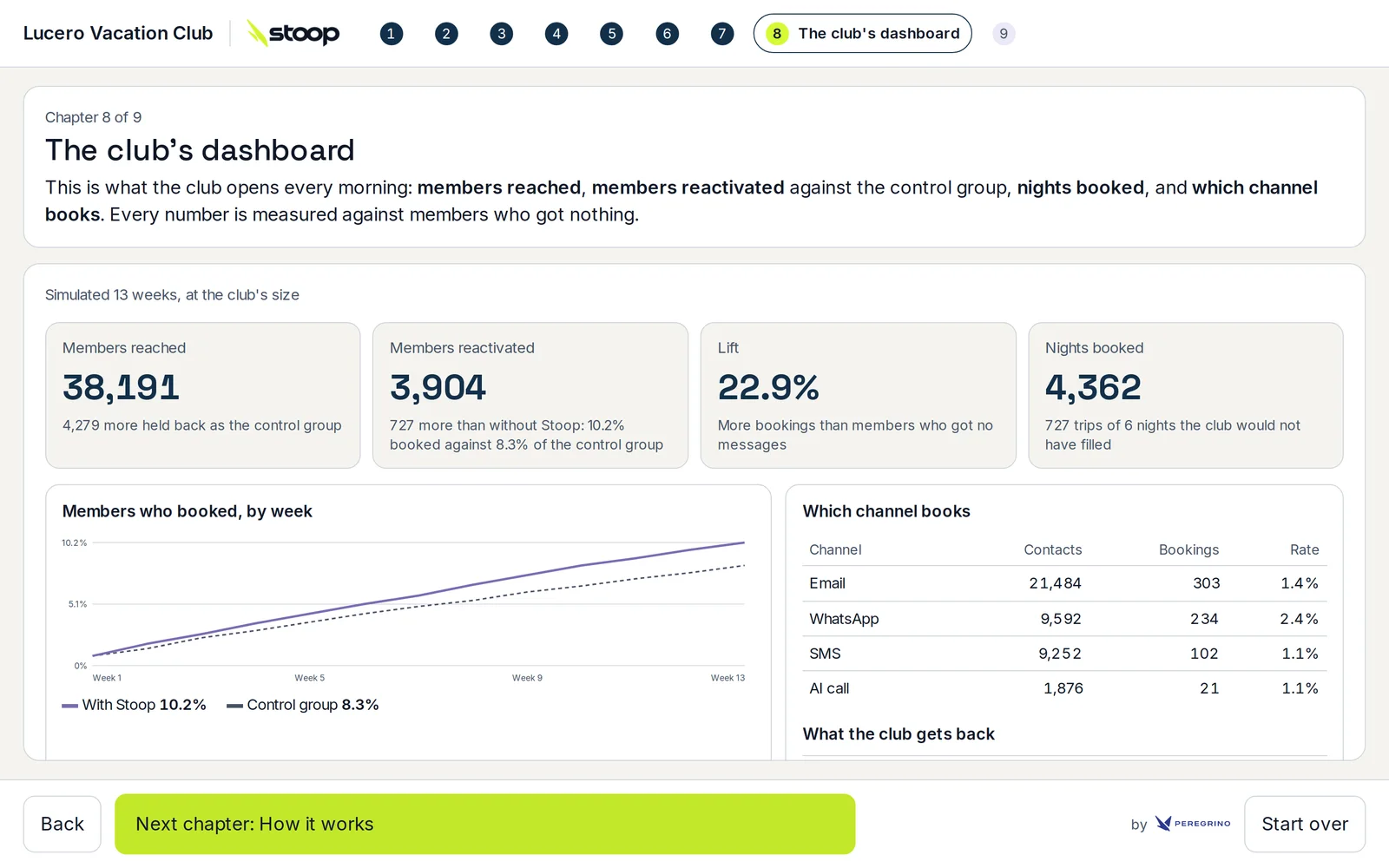Click the Contacts column header
The image size is (1389, 868).
[x=1052, y=549]
